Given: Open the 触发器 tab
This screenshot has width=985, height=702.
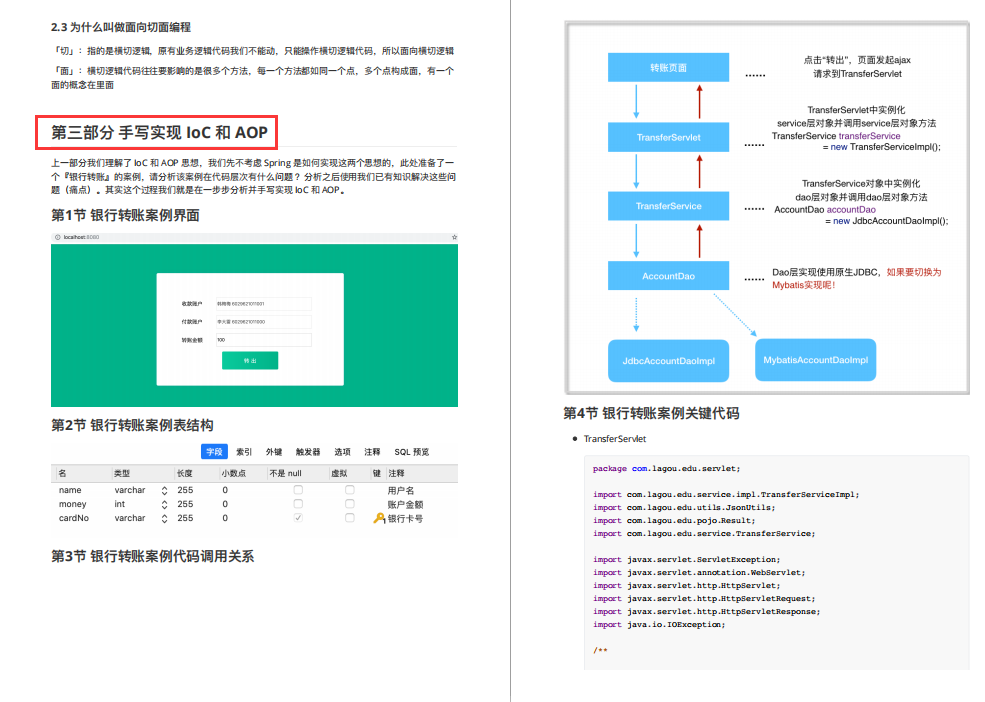Looking at the screenshot, I should click(x=308, y=451).
